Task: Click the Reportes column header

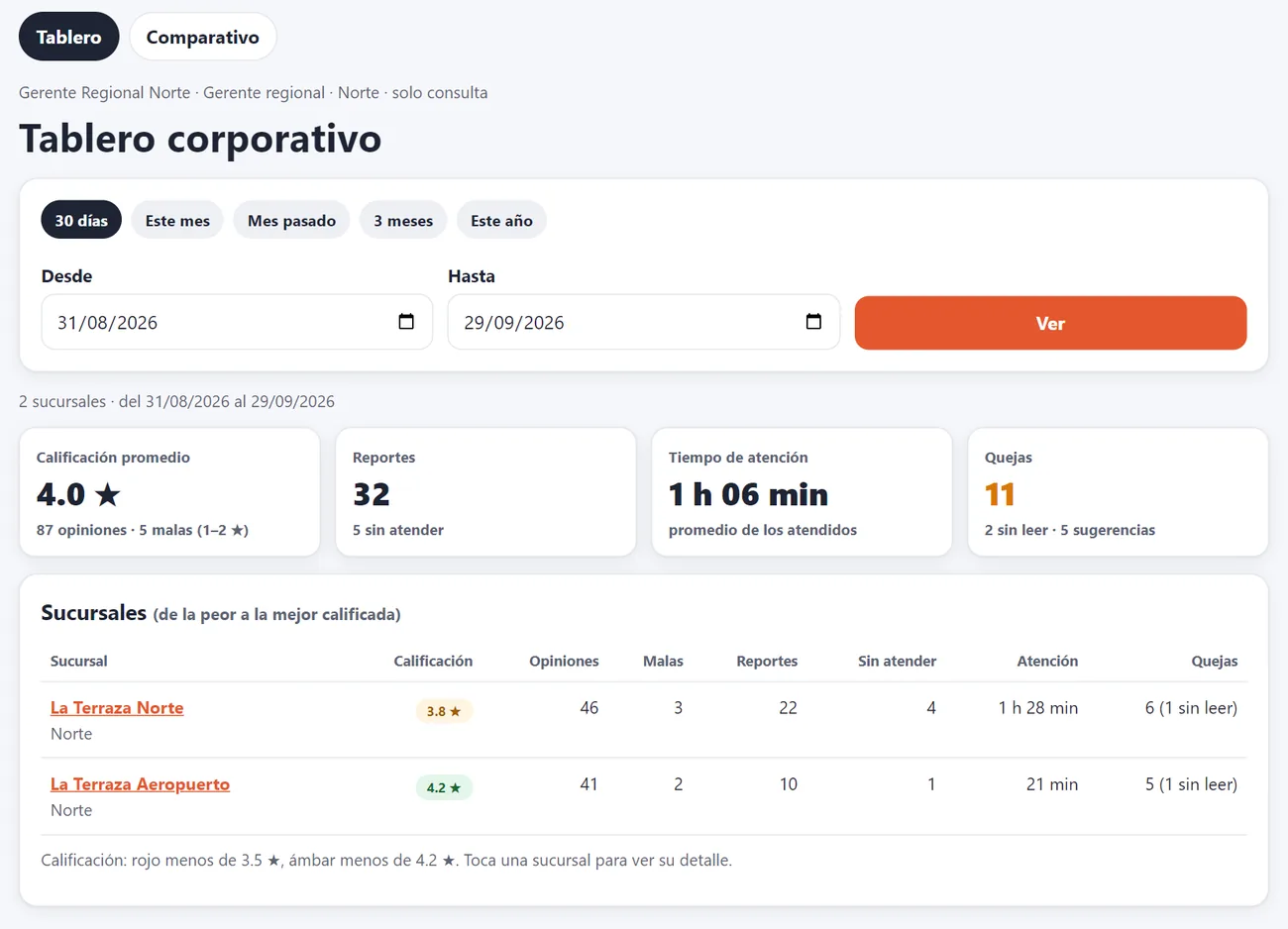Action: point(767,661)
